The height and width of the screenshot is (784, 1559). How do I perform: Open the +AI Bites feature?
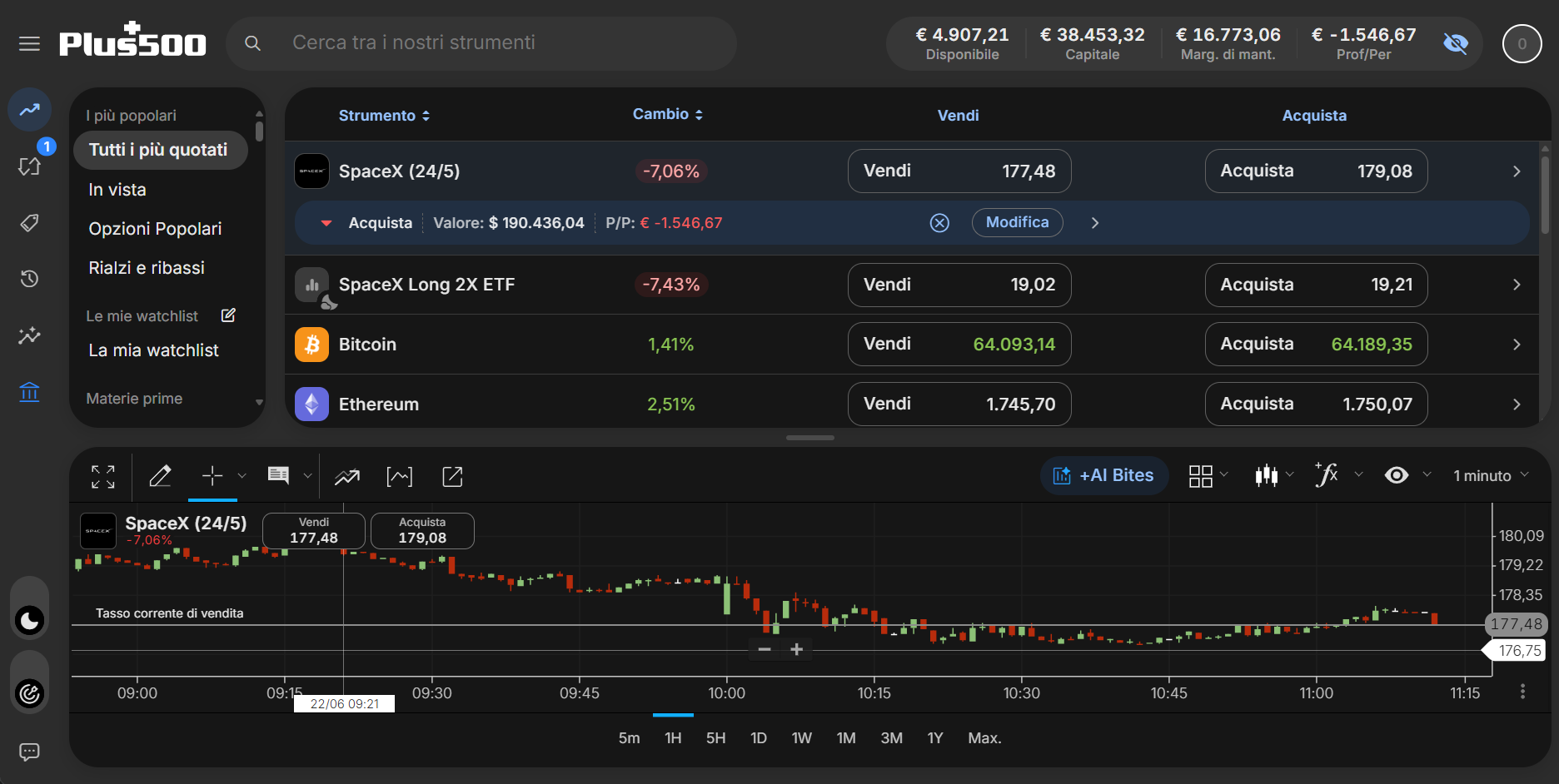[x=1104, y=475]
